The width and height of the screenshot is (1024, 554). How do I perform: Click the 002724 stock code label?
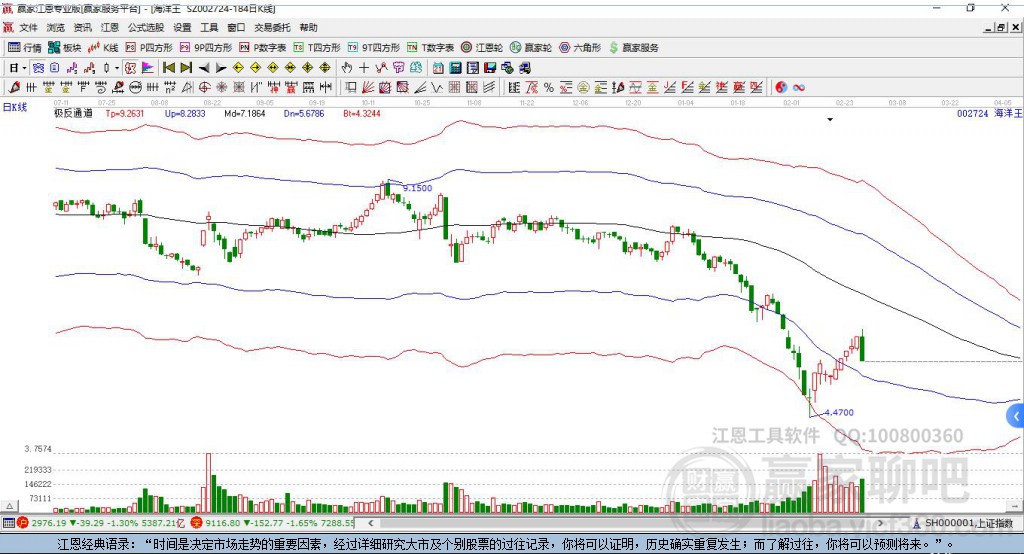tap(972, 113)
